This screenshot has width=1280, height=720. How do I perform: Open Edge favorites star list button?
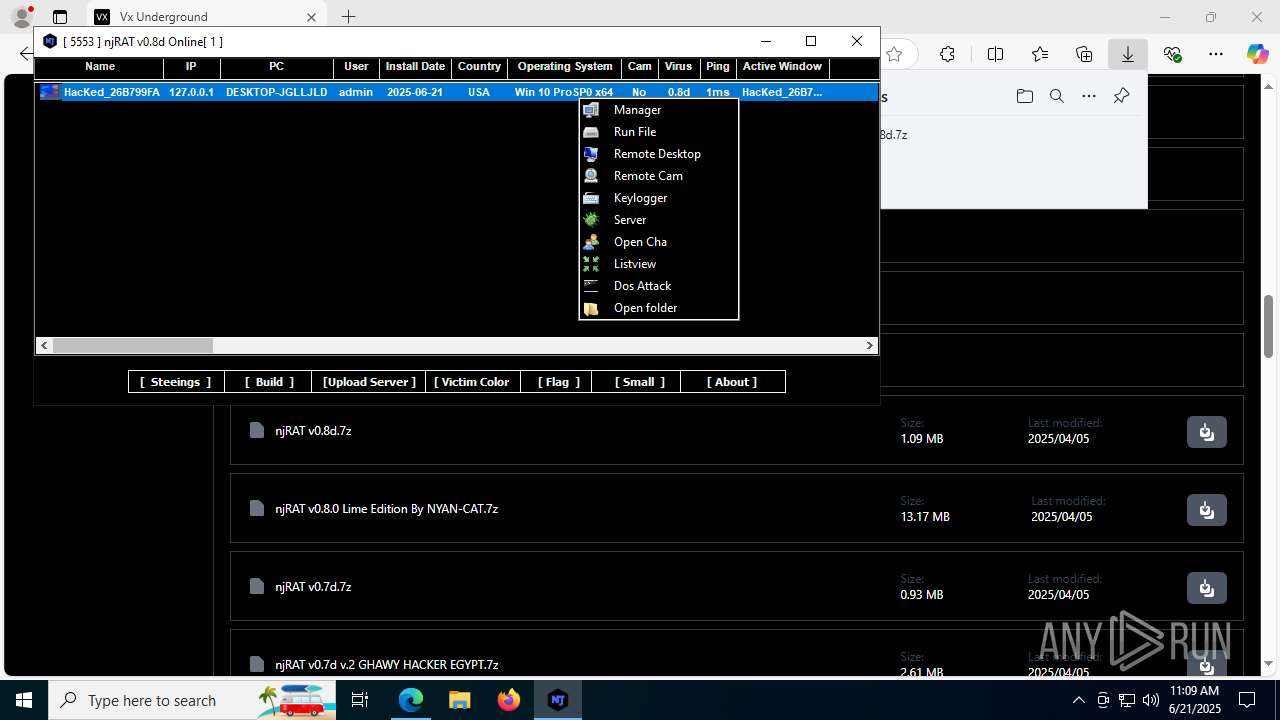(1040, 54)
